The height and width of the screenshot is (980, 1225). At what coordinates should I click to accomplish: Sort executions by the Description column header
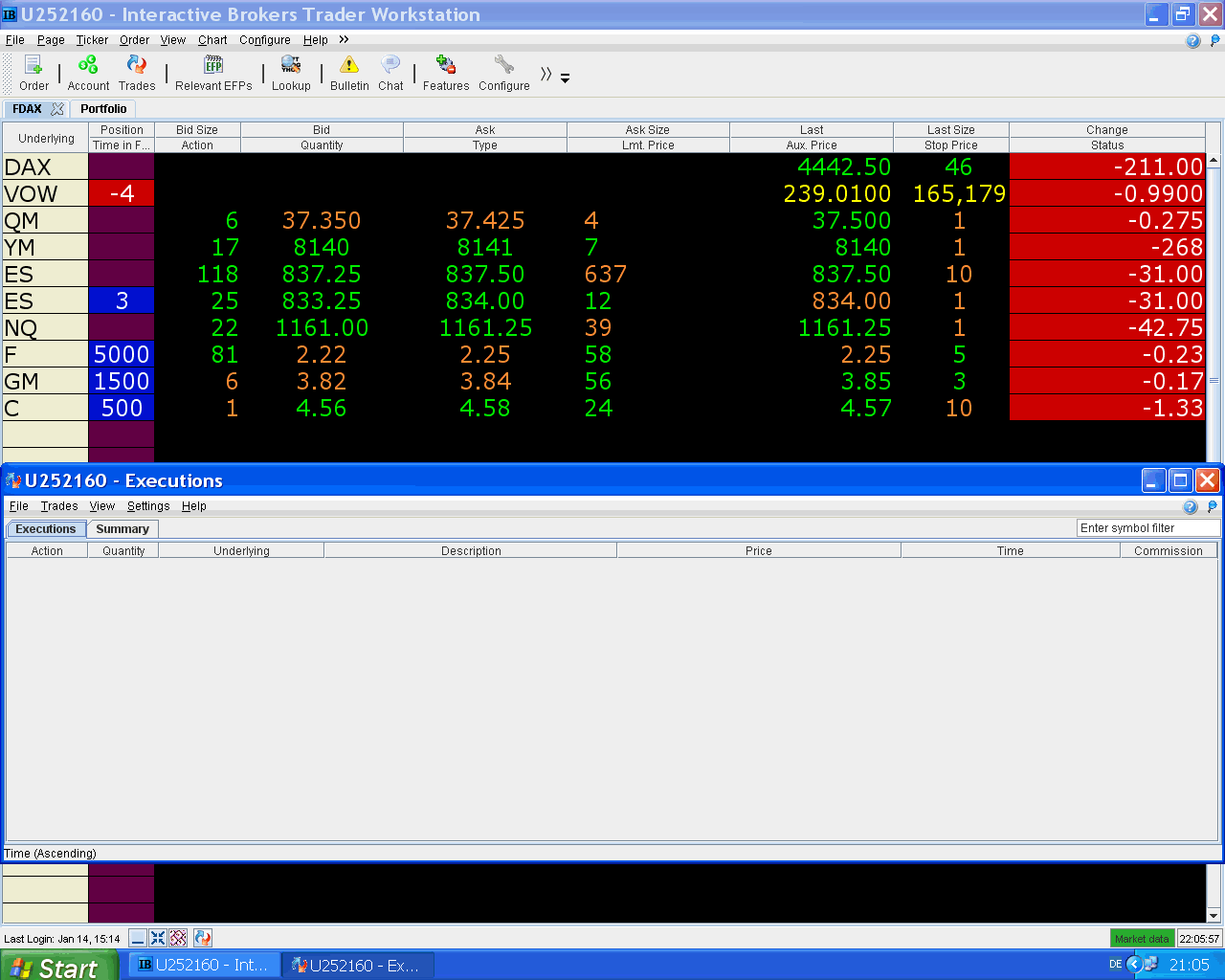[x=471, y=551]
